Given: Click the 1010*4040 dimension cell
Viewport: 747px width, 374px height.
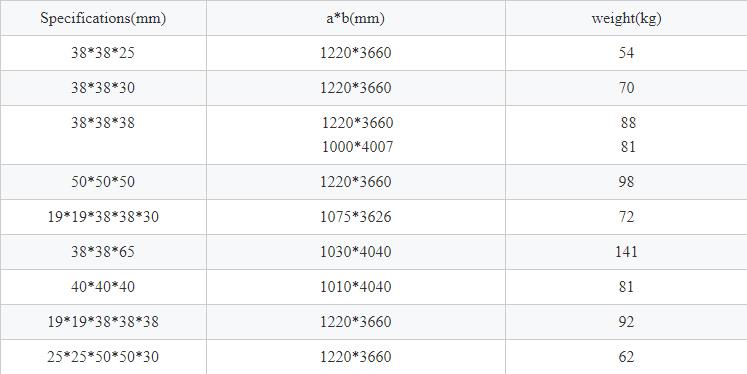Looking at the screenshot, I should pyautogui.click(x=356, y=287).
